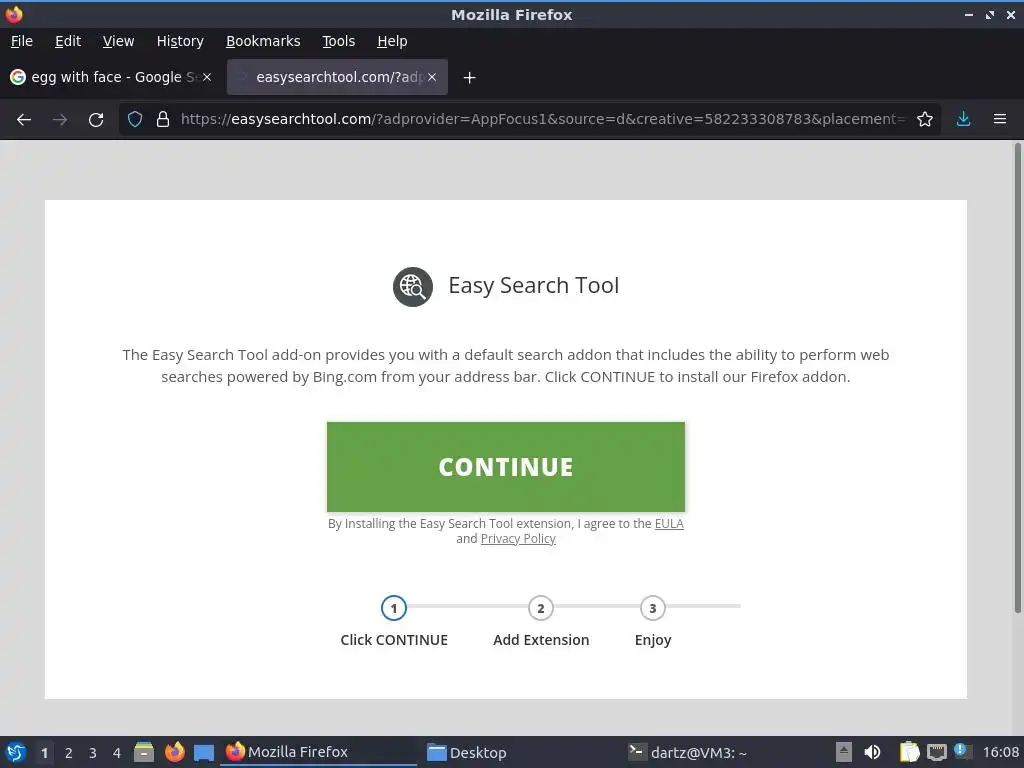Open the tracking protection shield icon

tap(135, 119)
